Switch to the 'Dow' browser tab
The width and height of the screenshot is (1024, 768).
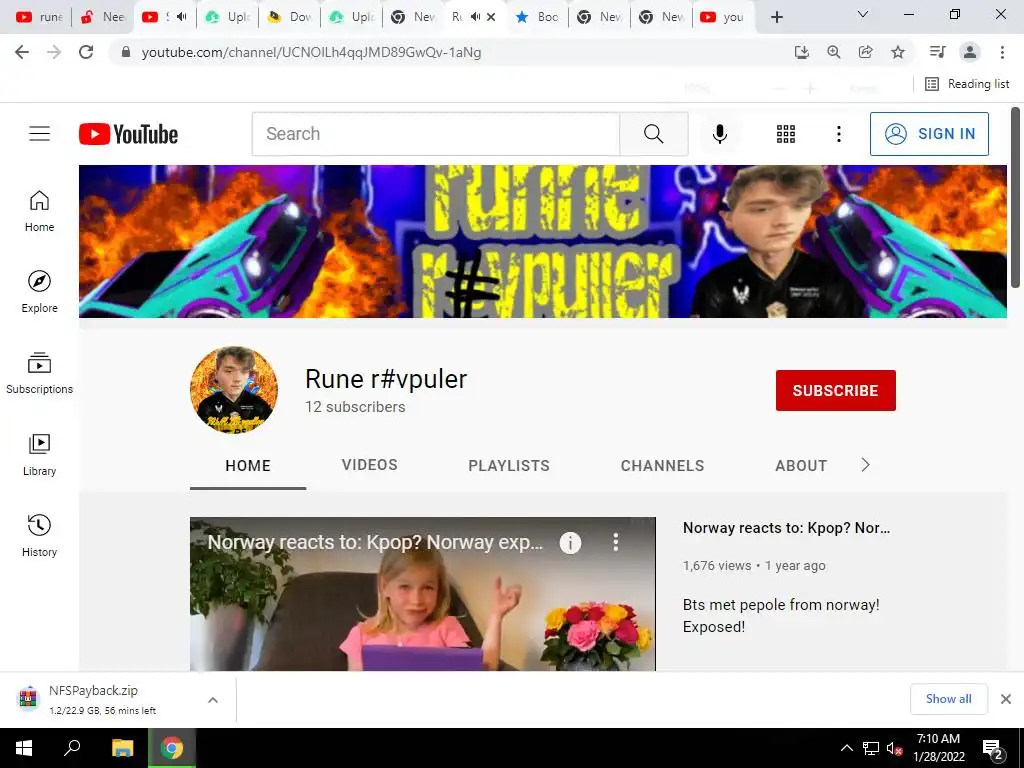click(x=289, y=17)
